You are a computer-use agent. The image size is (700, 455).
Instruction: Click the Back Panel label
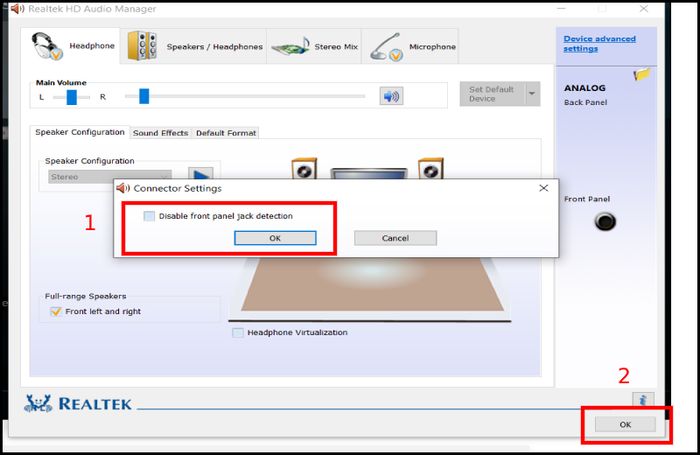[x=585, y=102]
